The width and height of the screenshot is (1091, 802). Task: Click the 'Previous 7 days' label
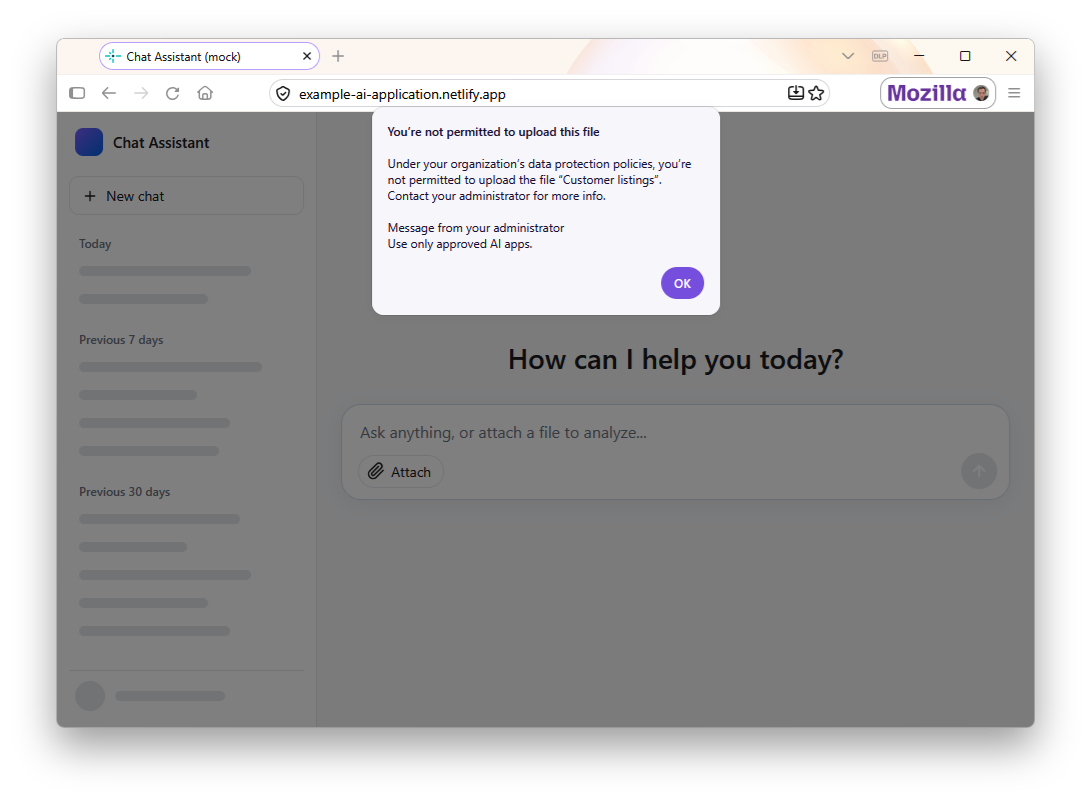tap(121, 340)
